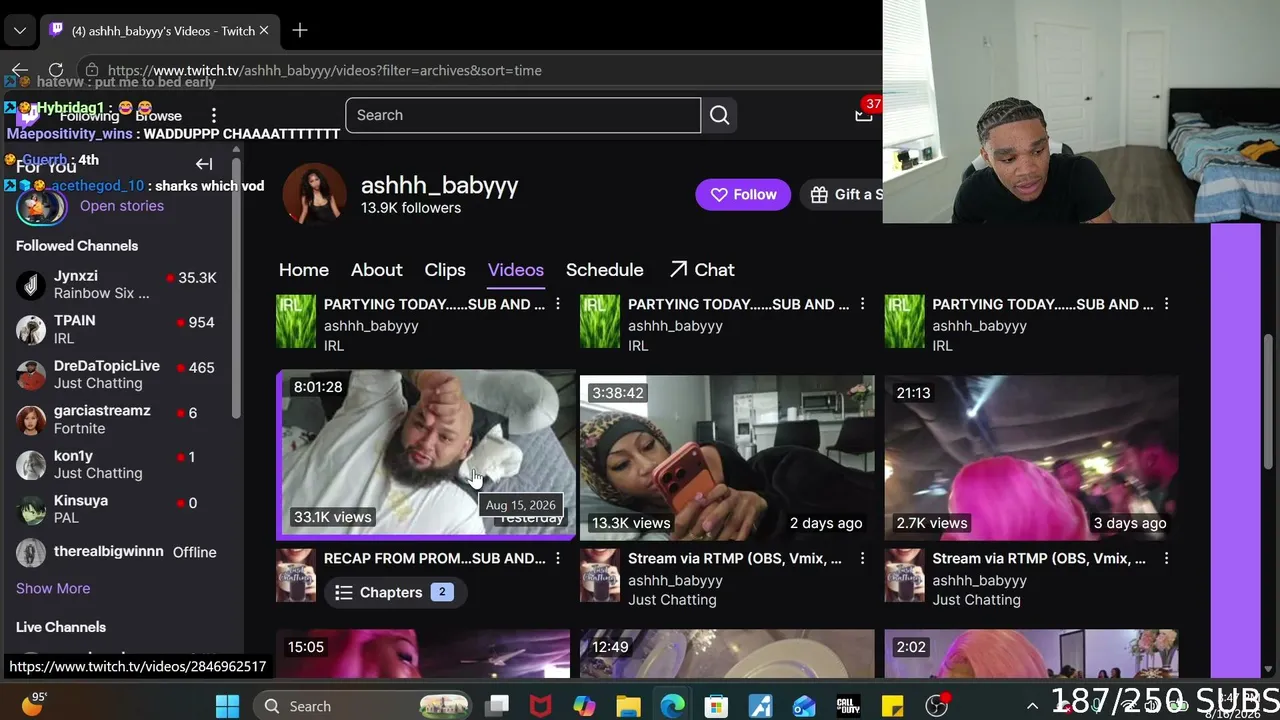The height and width of the screenshot is (720, 1280).
Task: Open the Twitch top nav more options menu
Action: (x=213, y=115)
